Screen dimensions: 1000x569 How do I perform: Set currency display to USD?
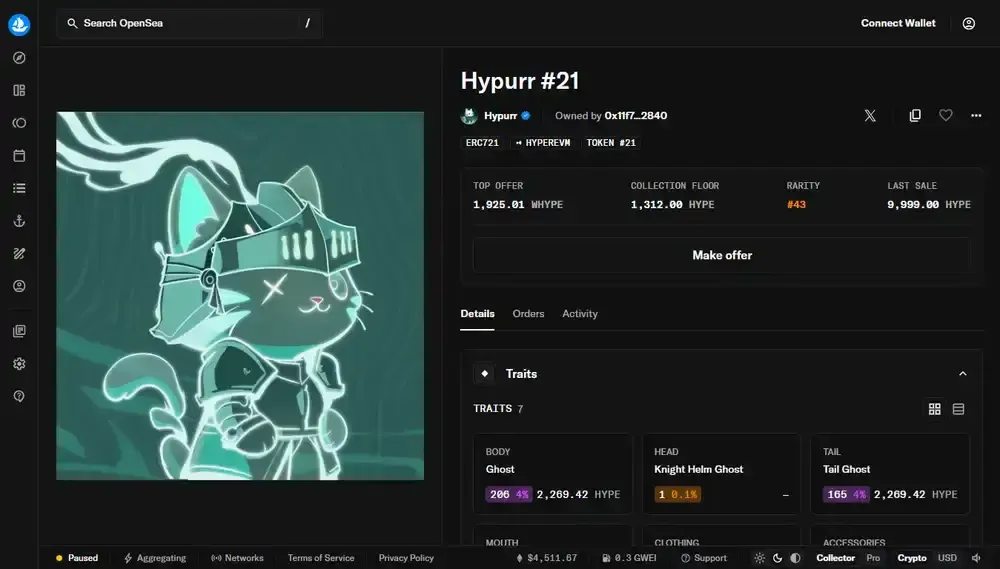947,558
